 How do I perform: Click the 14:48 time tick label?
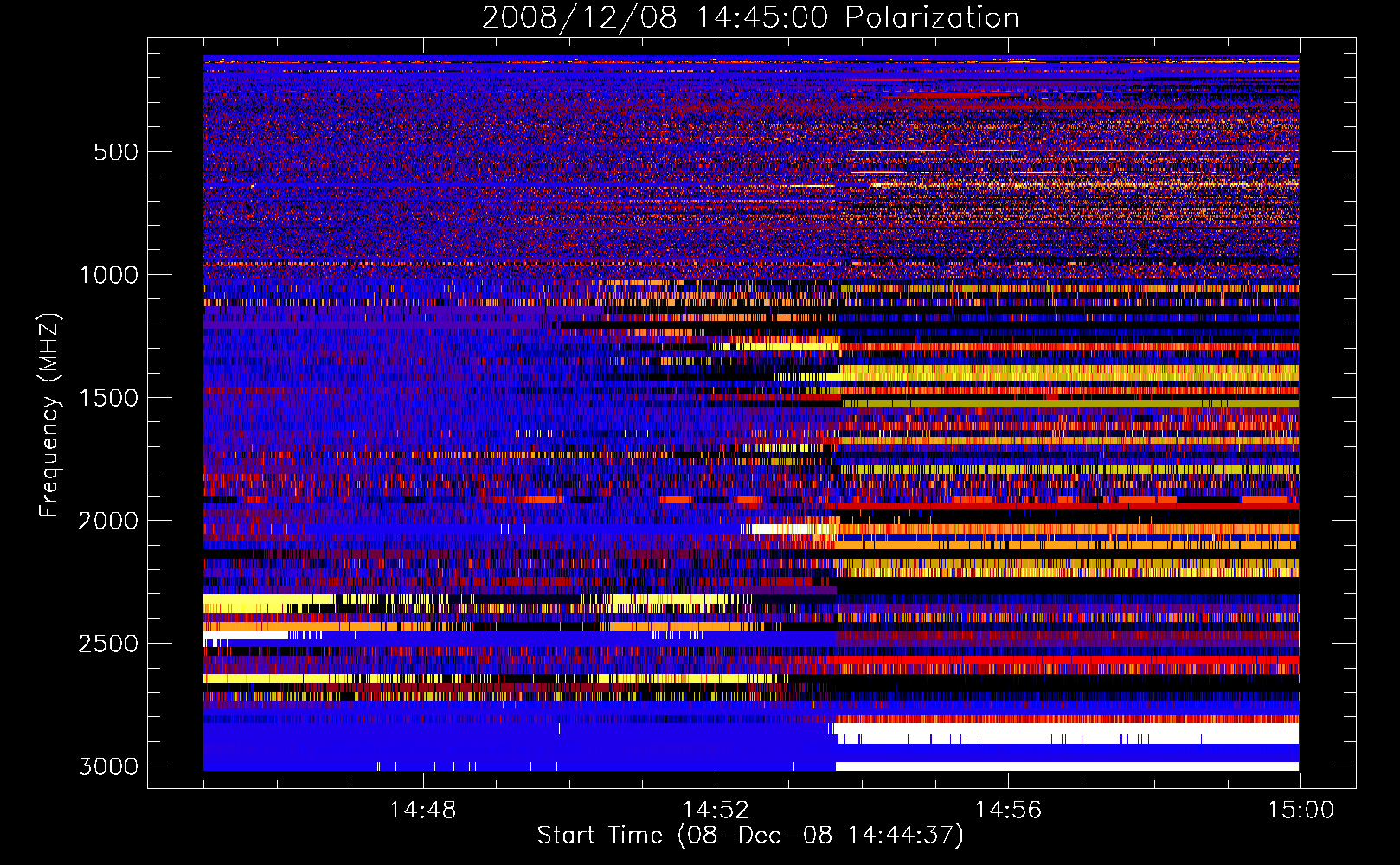click(422, 811)
